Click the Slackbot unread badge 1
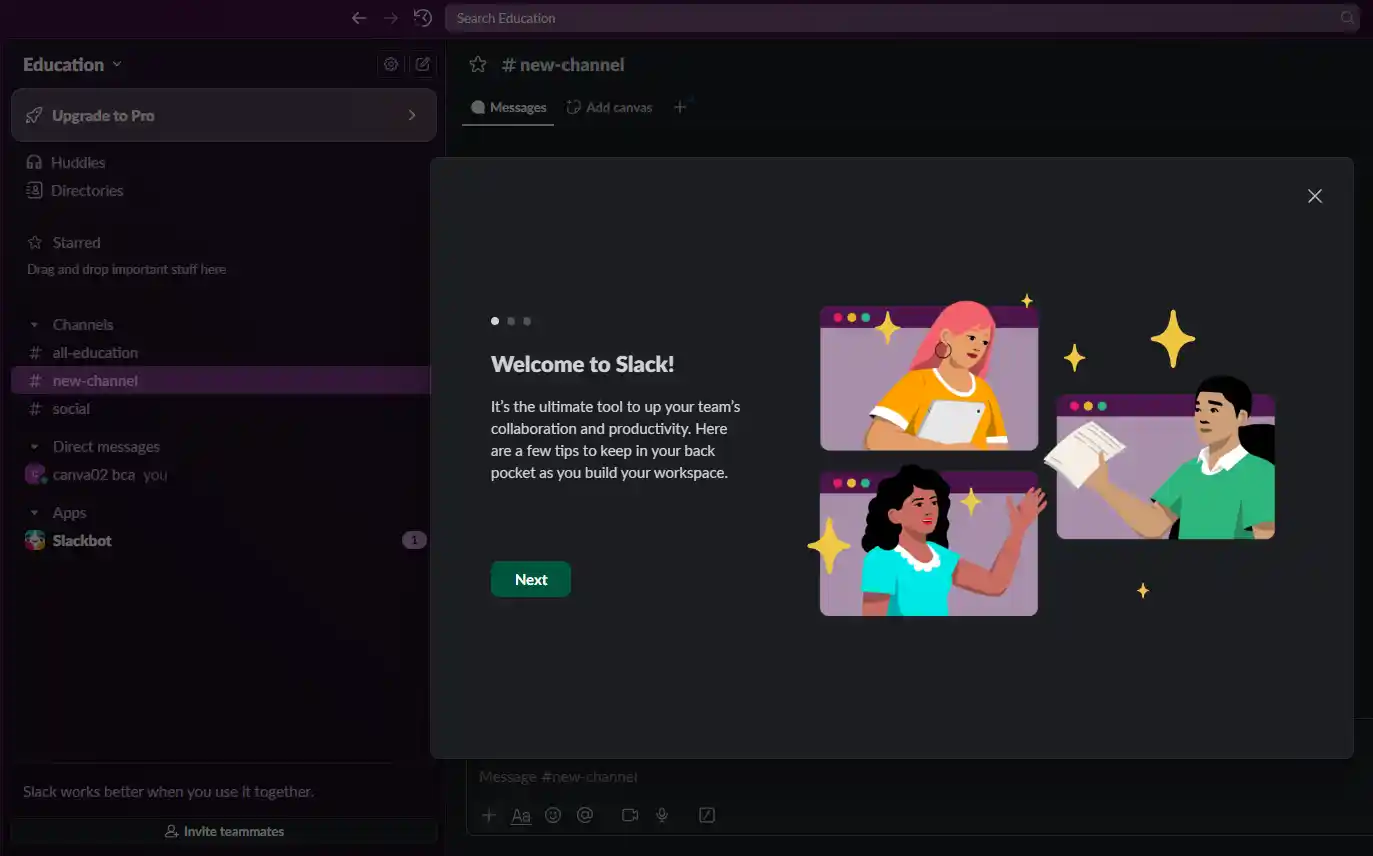Viewport: 1373px width, 856px height. tap(414, 540)
